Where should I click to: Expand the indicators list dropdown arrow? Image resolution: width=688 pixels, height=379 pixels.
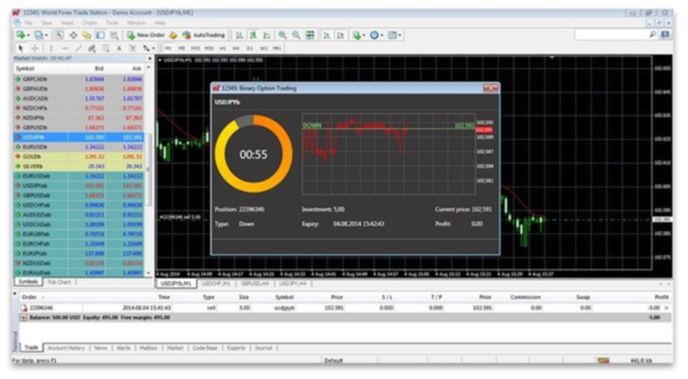(364, 36)
